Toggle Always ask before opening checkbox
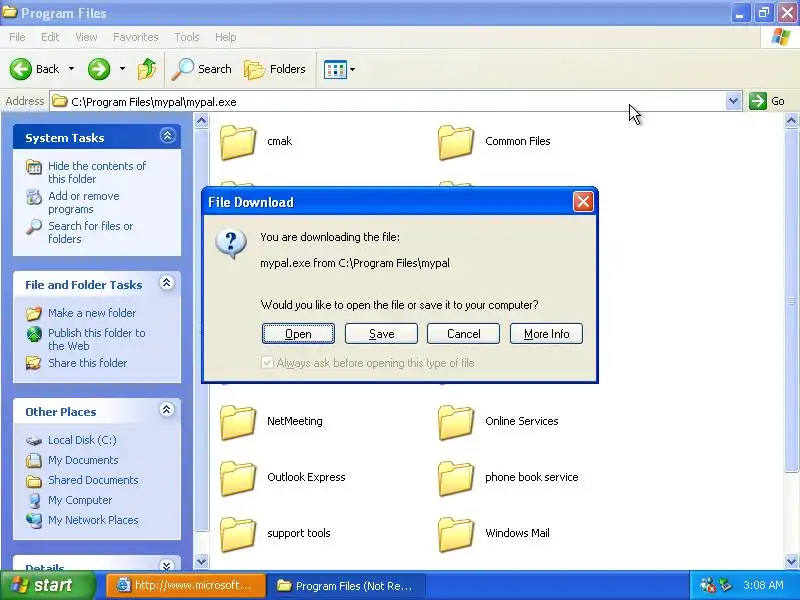This screenshot has width=800, height=600. pos(267,363)
